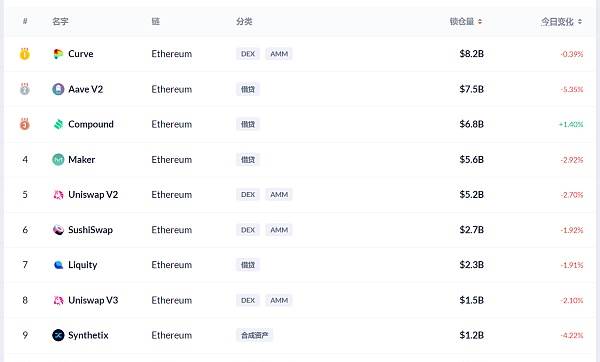The image size is (600, 362).
Task: Click the Liquity blue logo icon
Action: [58, 265]
